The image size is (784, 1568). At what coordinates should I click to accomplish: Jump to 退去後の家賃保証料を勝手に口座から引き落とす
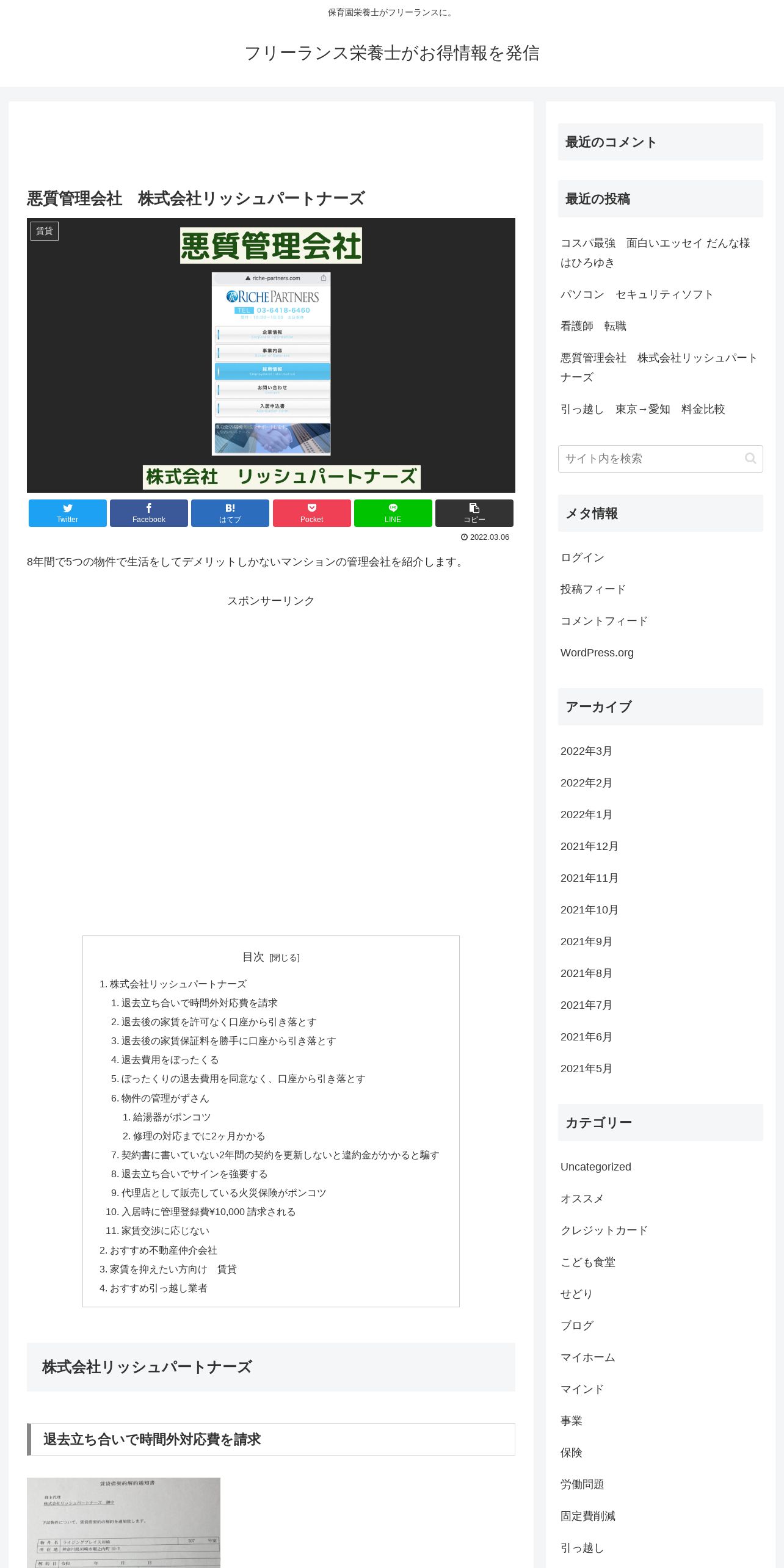pyautogui.click(x=229, y=1041)
